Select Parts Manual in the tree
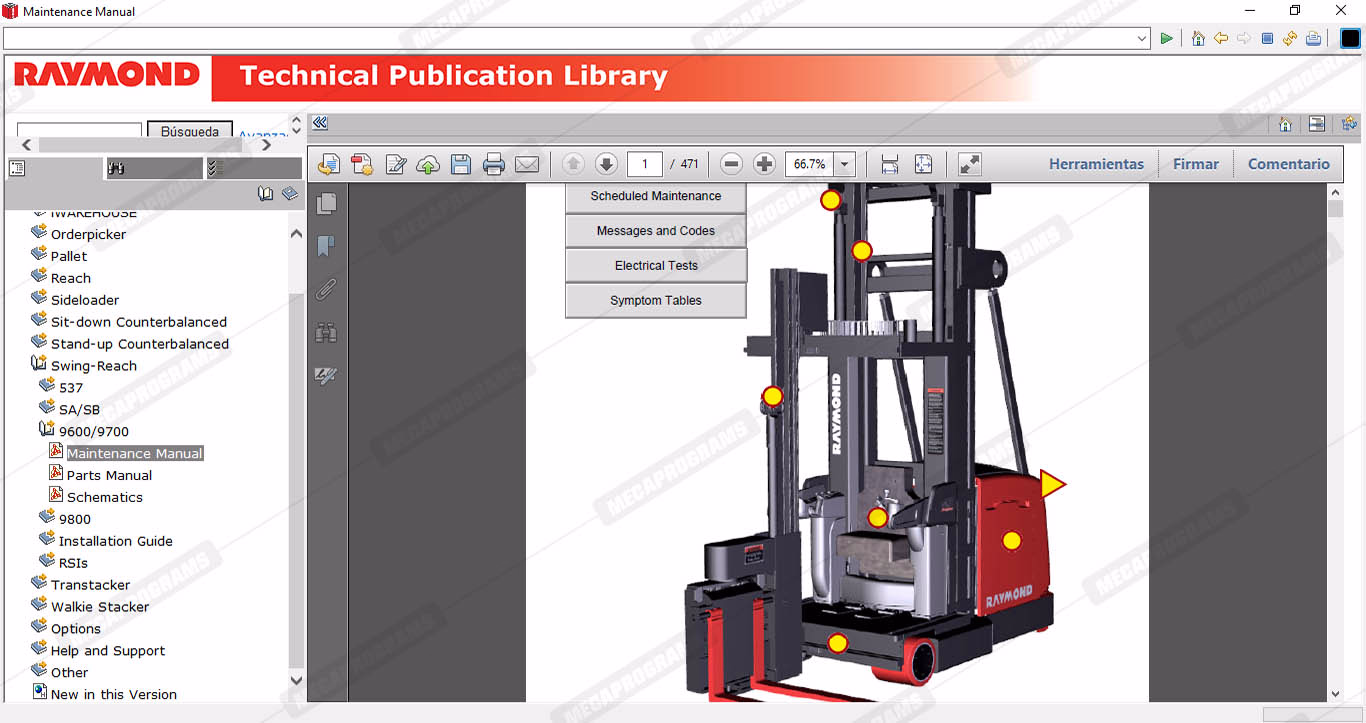The height and width of the screenshot is (723, 1366). [109, 475]
